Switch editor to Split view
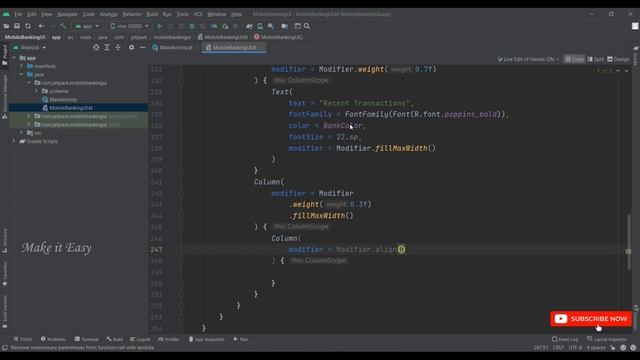This screenshot has height=360, width=640. 596,59
